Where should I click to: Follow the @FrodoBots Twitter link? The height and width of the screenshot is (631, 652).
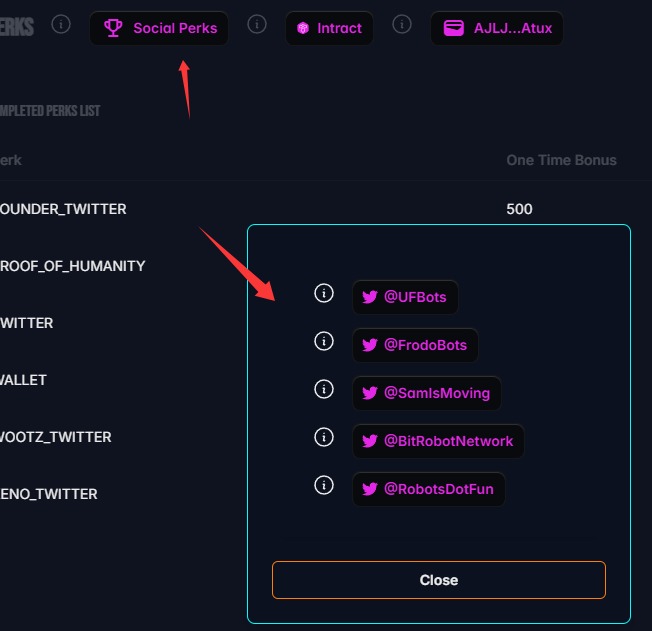click(x=415, y=345)
